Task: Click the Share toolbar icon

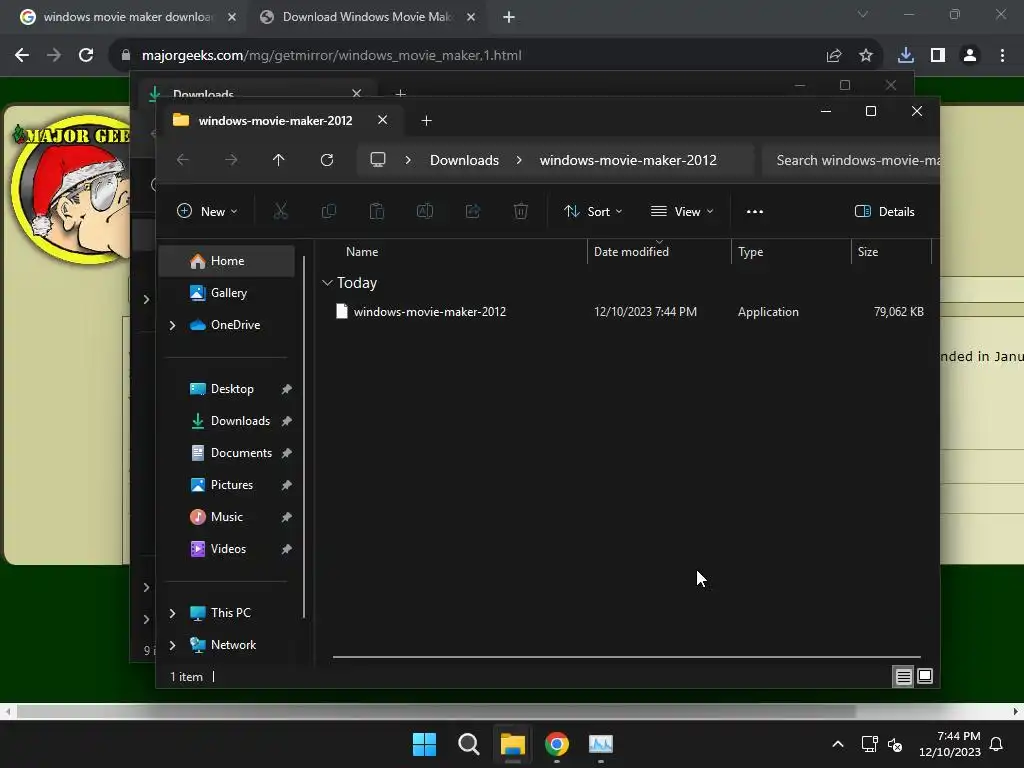Action: [x=473, y=212]
